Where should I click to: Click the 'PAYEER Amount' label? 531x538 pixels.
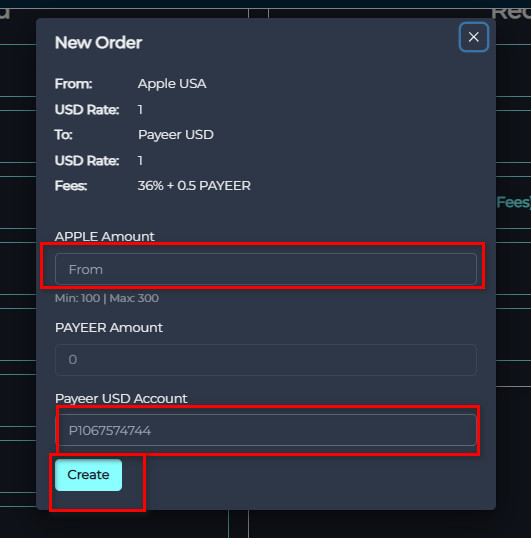(x=109, y=328)
